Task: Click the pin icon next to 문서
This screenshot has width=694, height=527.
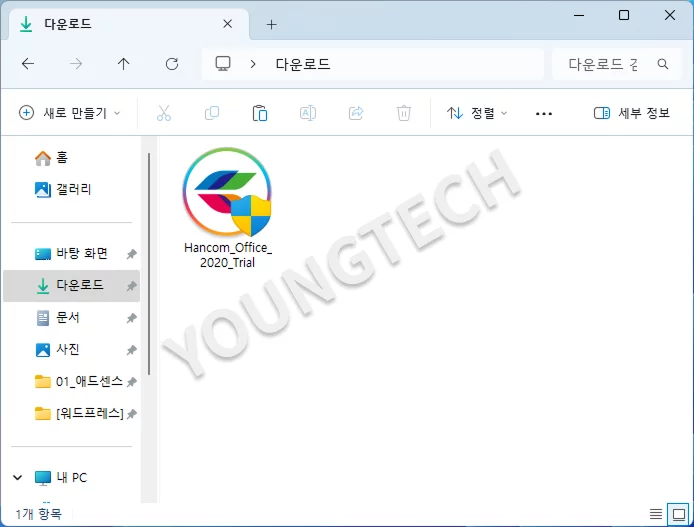Action: 131,318
